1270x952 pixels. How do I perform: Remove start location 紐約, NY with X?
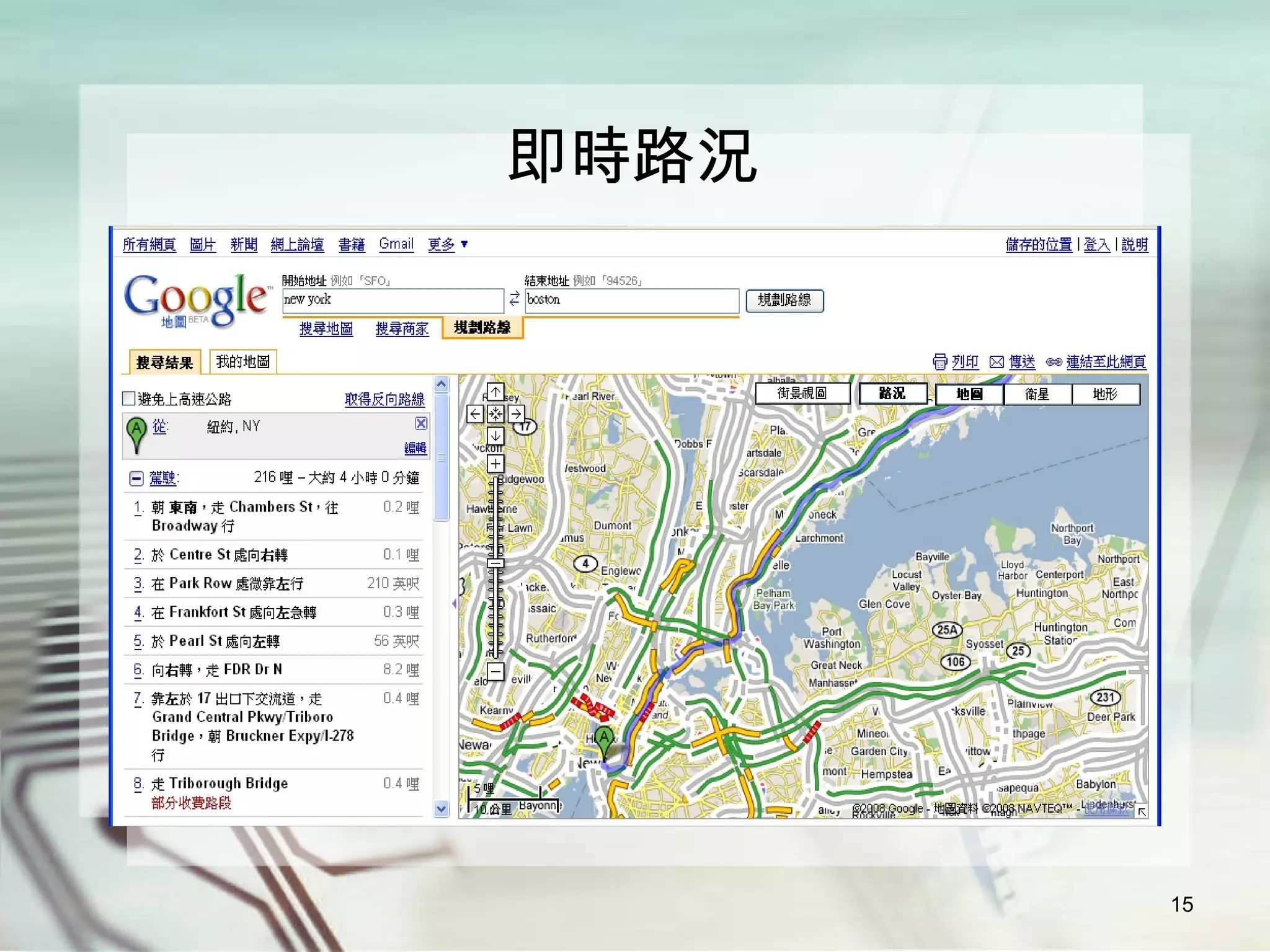click(421, 423)
